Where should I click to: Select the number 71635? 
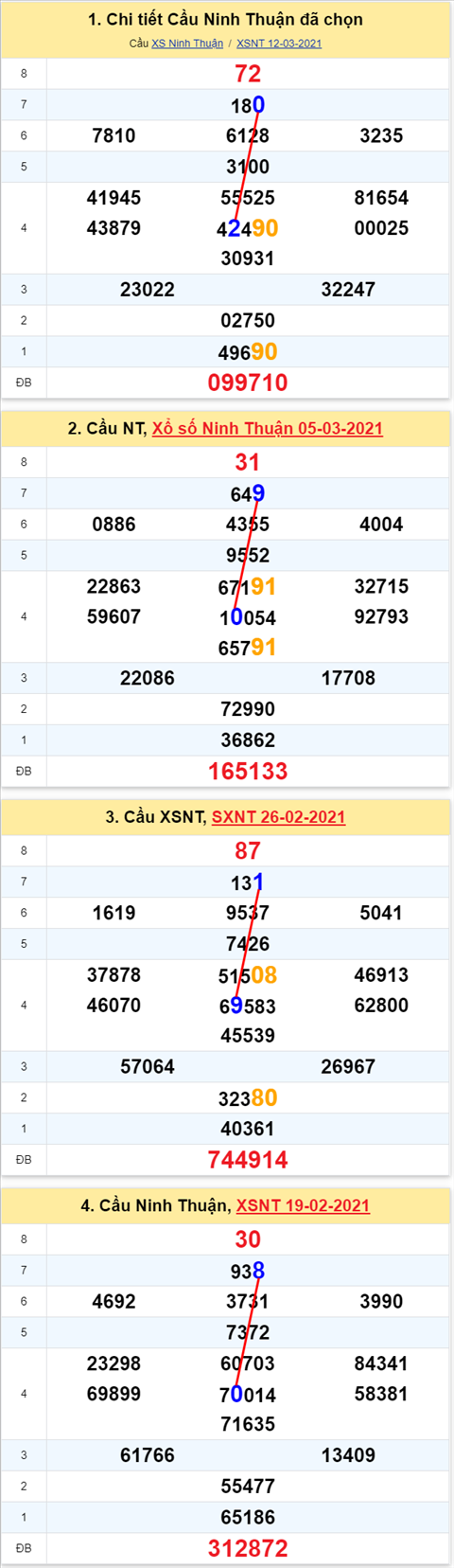coord(248,1424)
